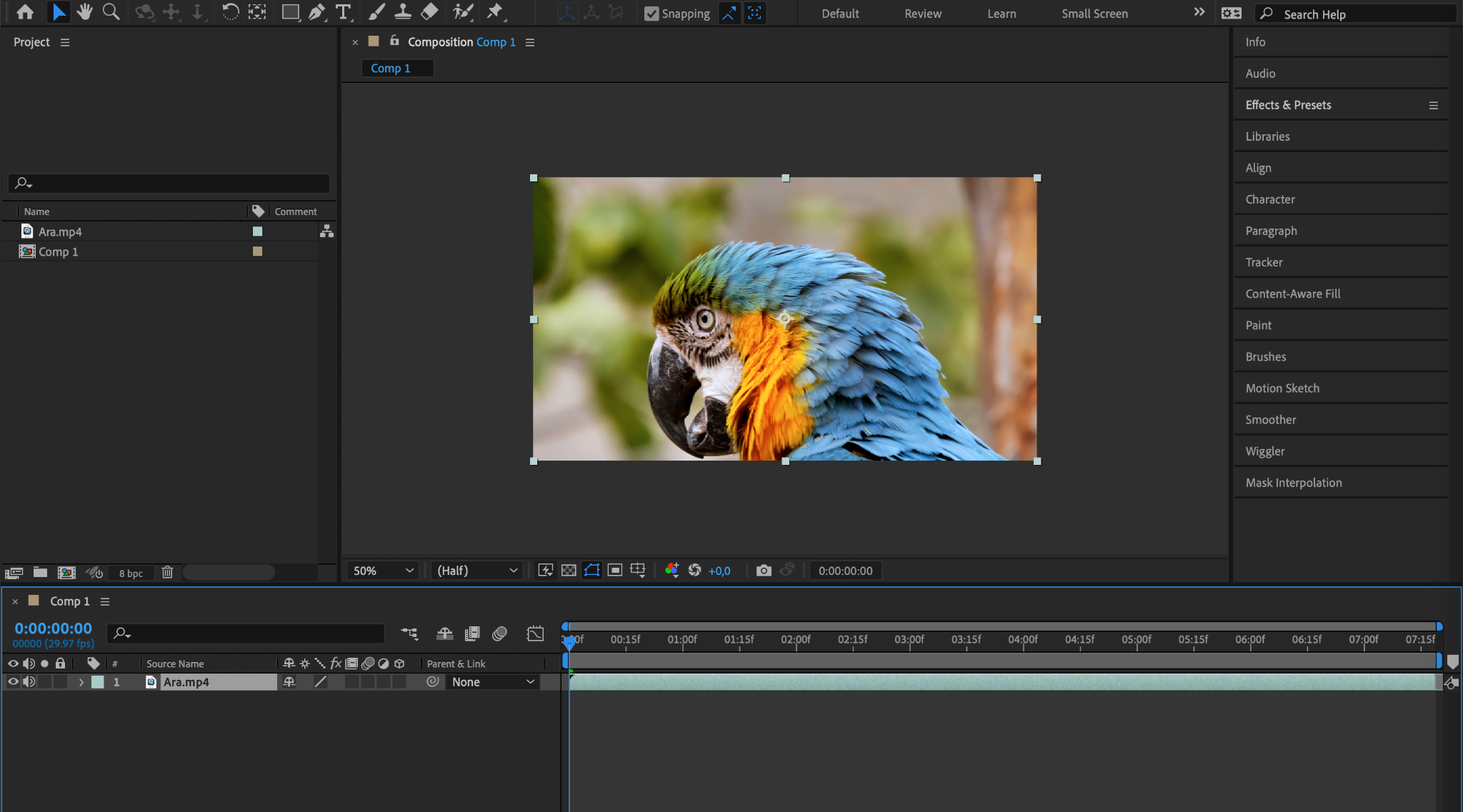Choose the Puppet Pin tool
This screenshot has width=1463, height=812.
[494, 12]
